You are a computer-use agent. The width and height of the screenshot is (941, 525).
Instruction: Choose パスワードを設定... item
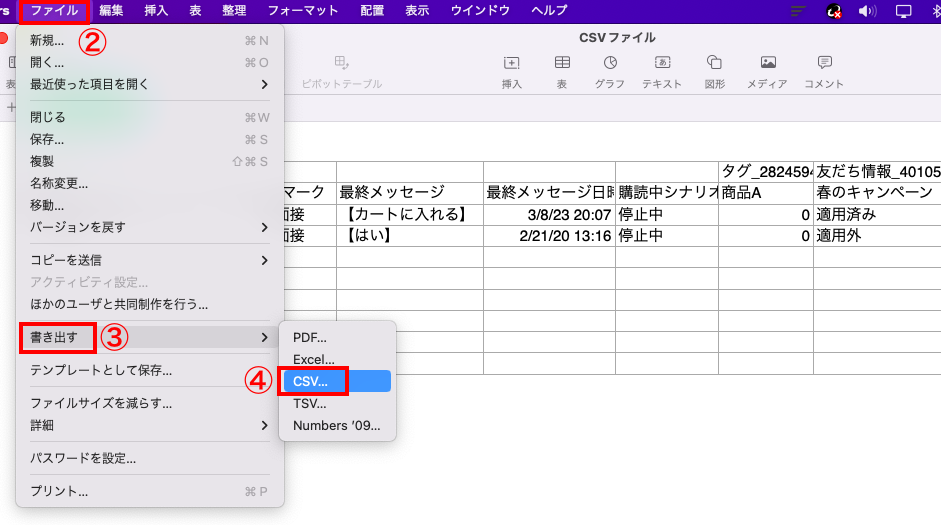(x=149, y=458)
